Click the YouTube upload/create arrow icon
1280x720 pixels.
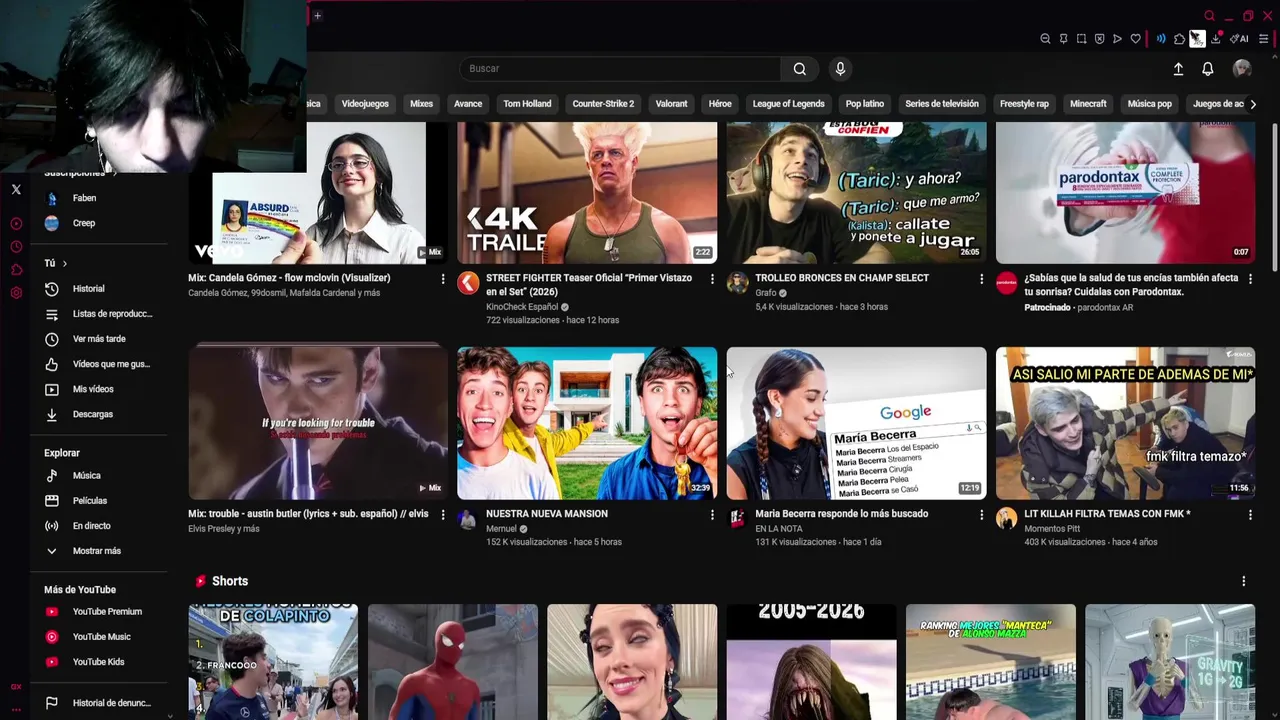tap(1178, 68)
